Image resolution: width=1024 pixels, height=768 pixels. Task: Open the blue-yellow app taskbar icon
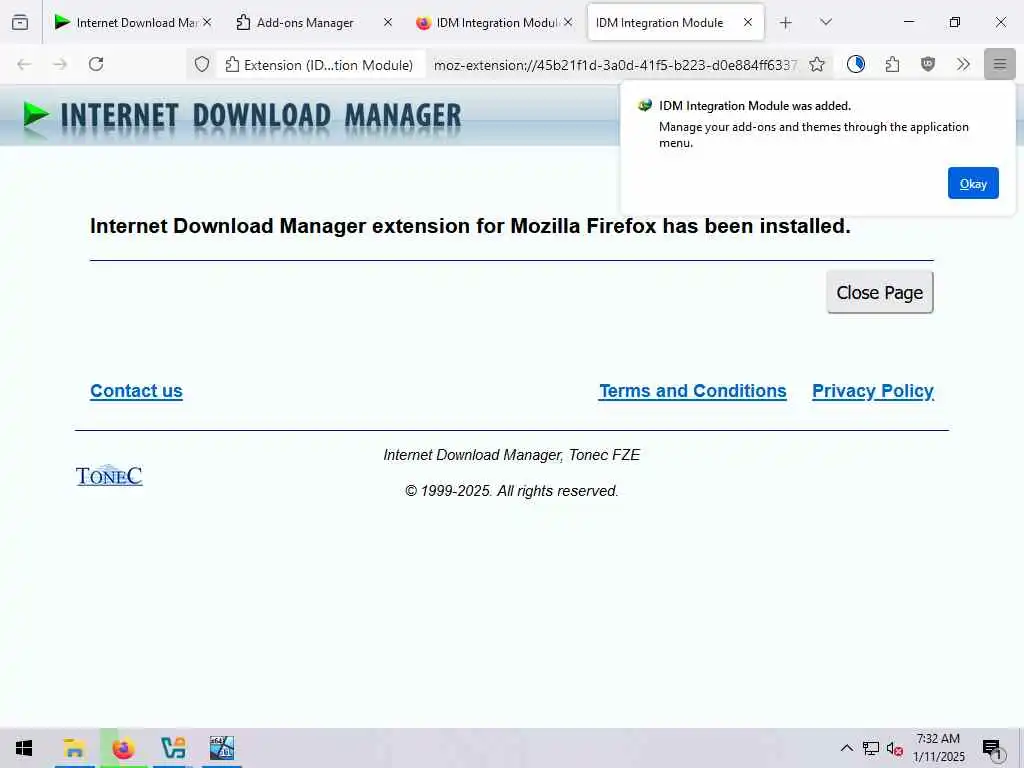(x=173, y=748)
